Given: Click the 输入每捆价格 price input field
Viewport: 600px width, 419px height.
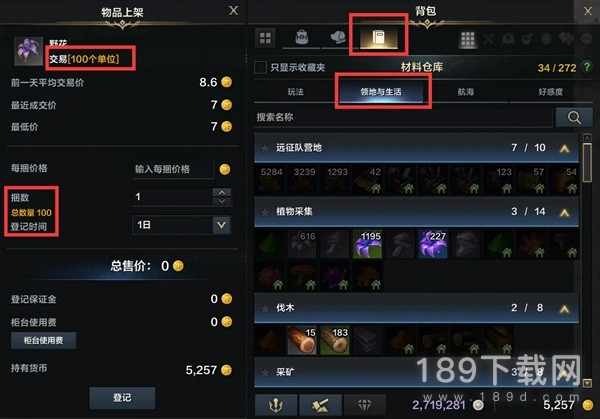Looking at the screenshot, I should 173,169.
